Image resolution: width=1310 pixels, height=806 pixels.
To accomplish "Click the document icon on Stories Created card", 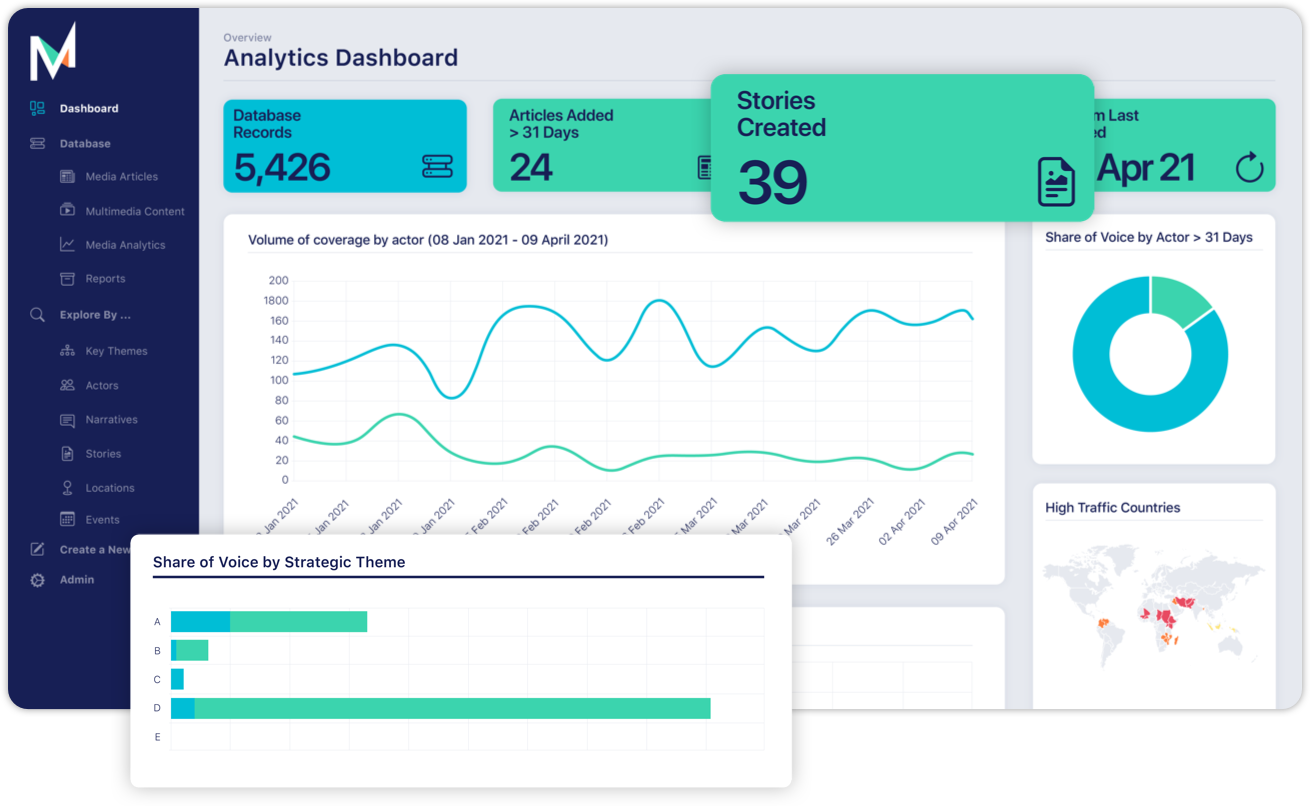I will [x=1055, y=181].
